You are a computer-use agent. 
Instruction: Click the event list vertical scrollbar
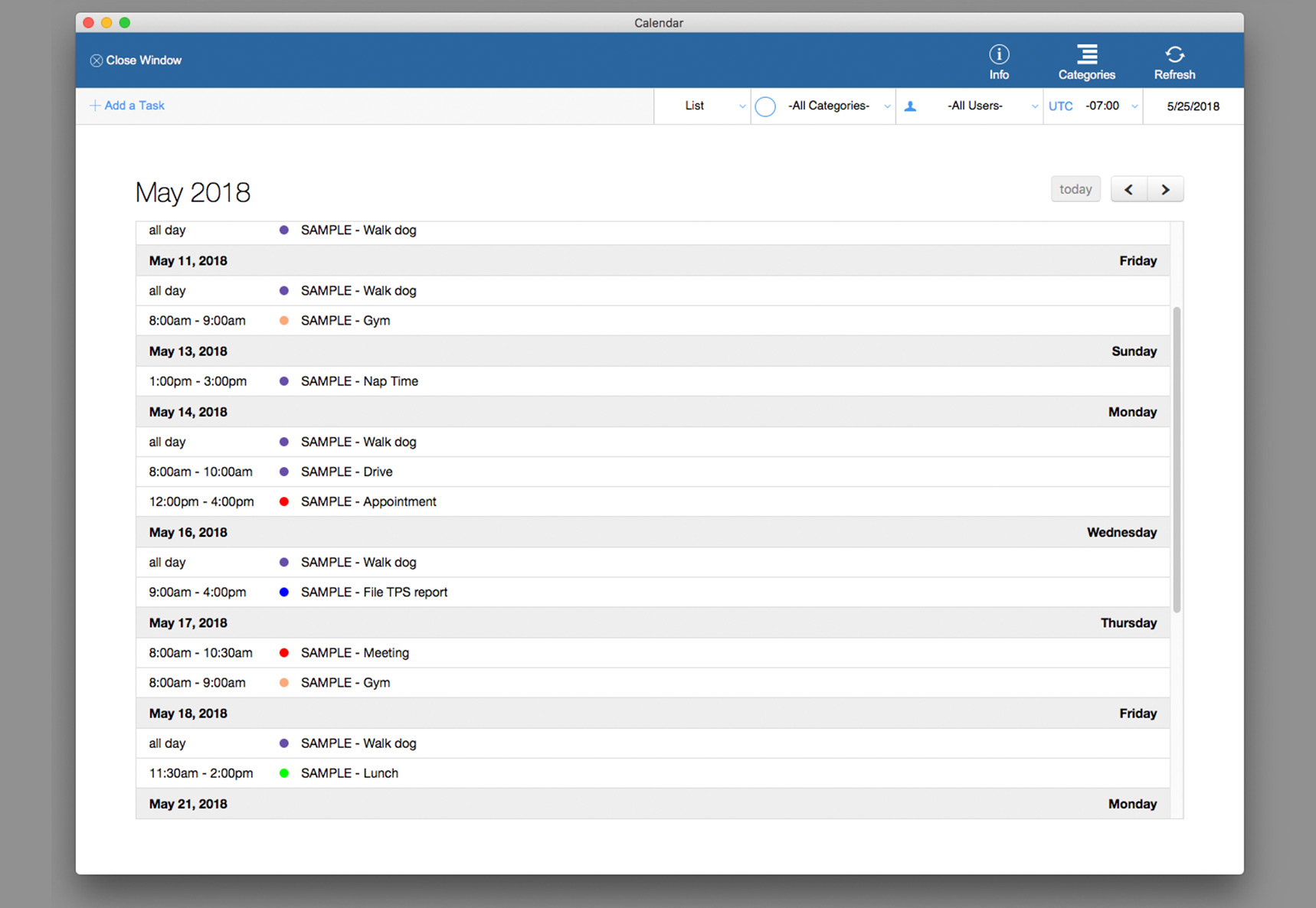(1177, 459)
